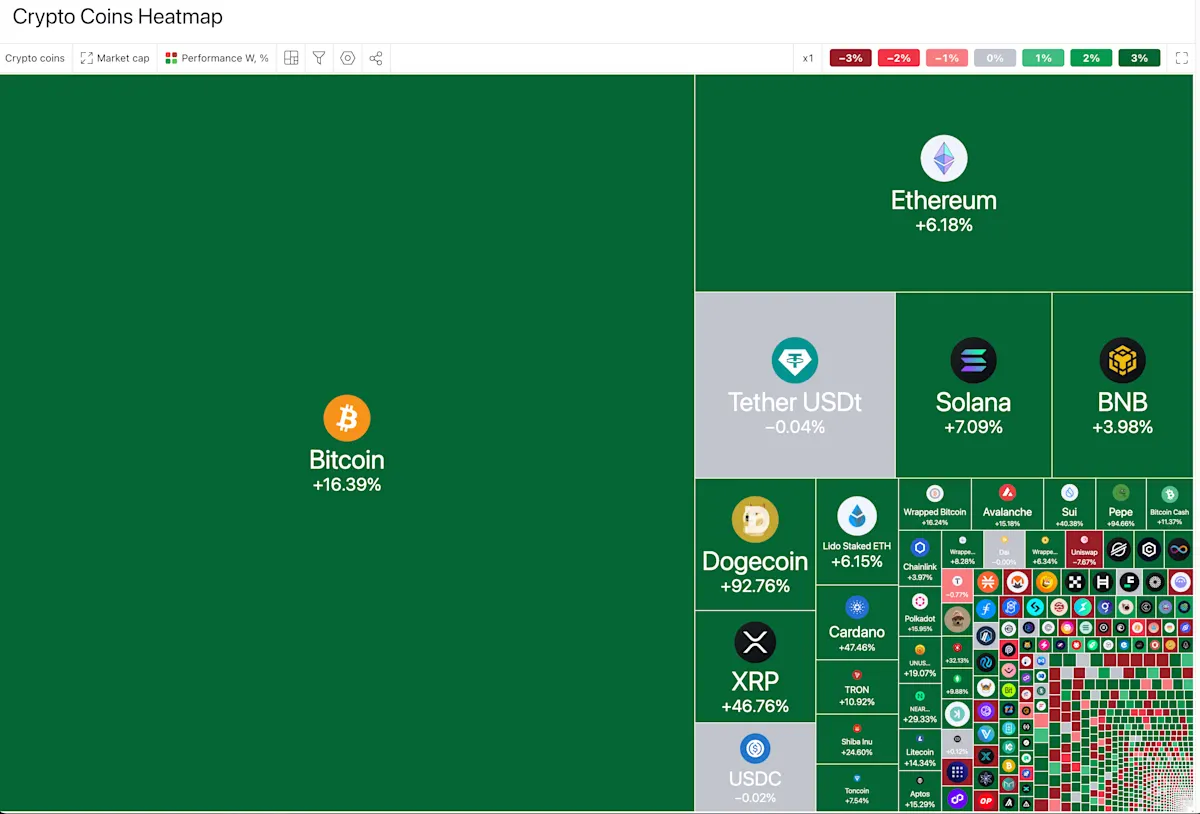The height and width of the screenshot is (814, 1200).
Task: Click the USDC logo icon
Action: coord(755,748)
